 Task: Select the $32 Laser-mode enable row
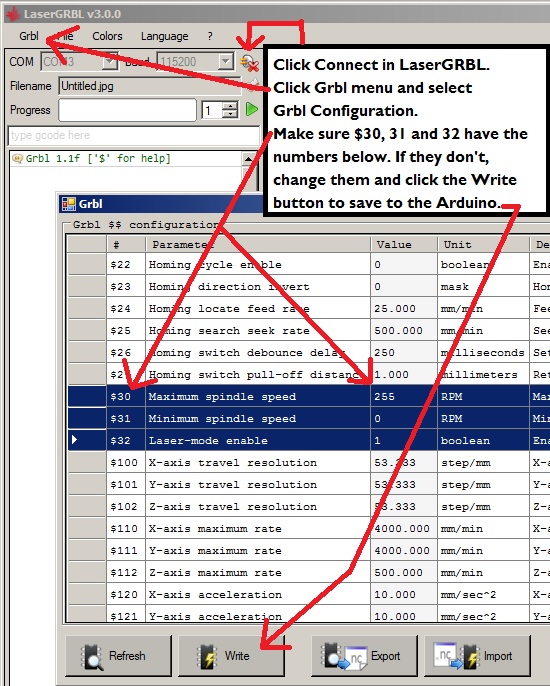point(309,440)
